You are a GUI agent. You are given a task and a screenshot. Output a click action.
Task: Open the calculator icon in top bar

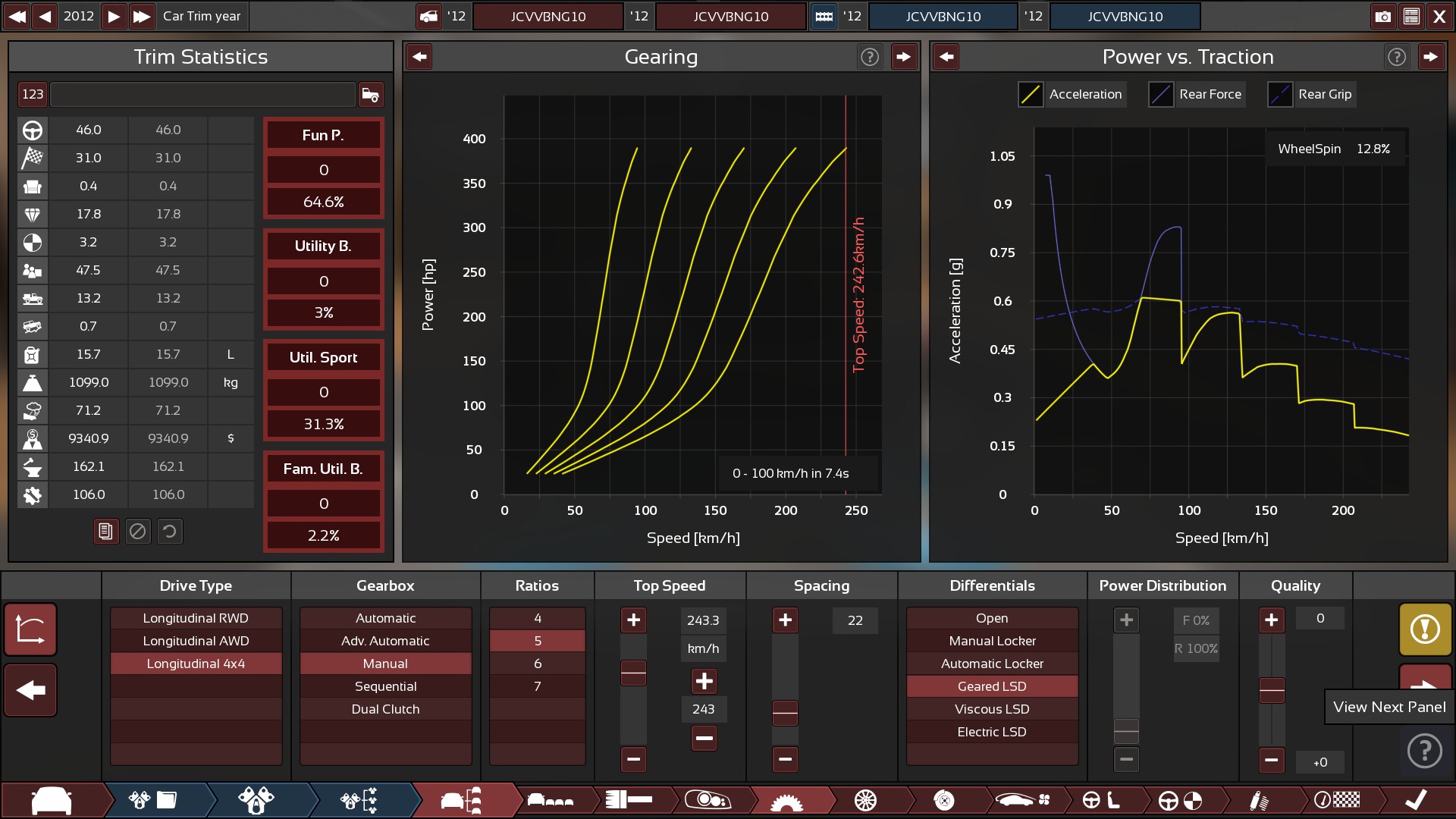tap(1411, 16)
